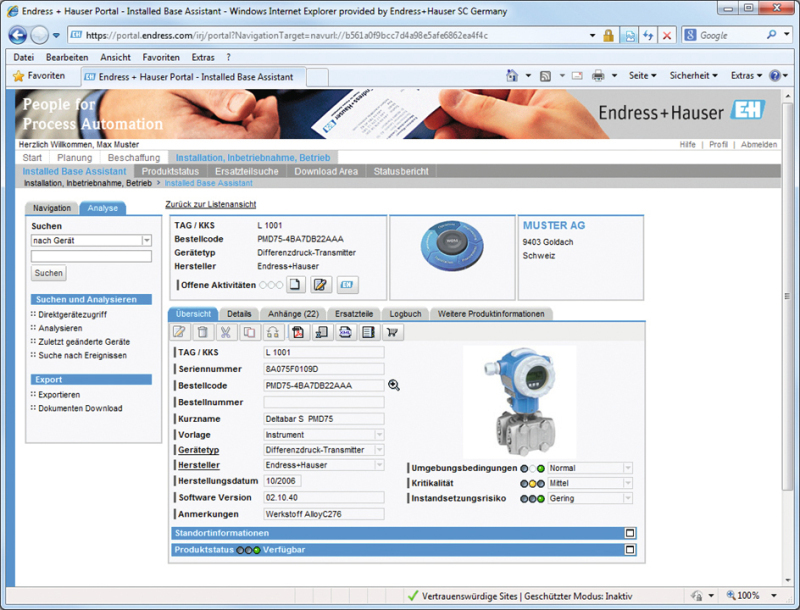Click the new document icon by Offene Aktivitäten
The width and height of the screenshot is (800, 610).
(x=296, y=285)
